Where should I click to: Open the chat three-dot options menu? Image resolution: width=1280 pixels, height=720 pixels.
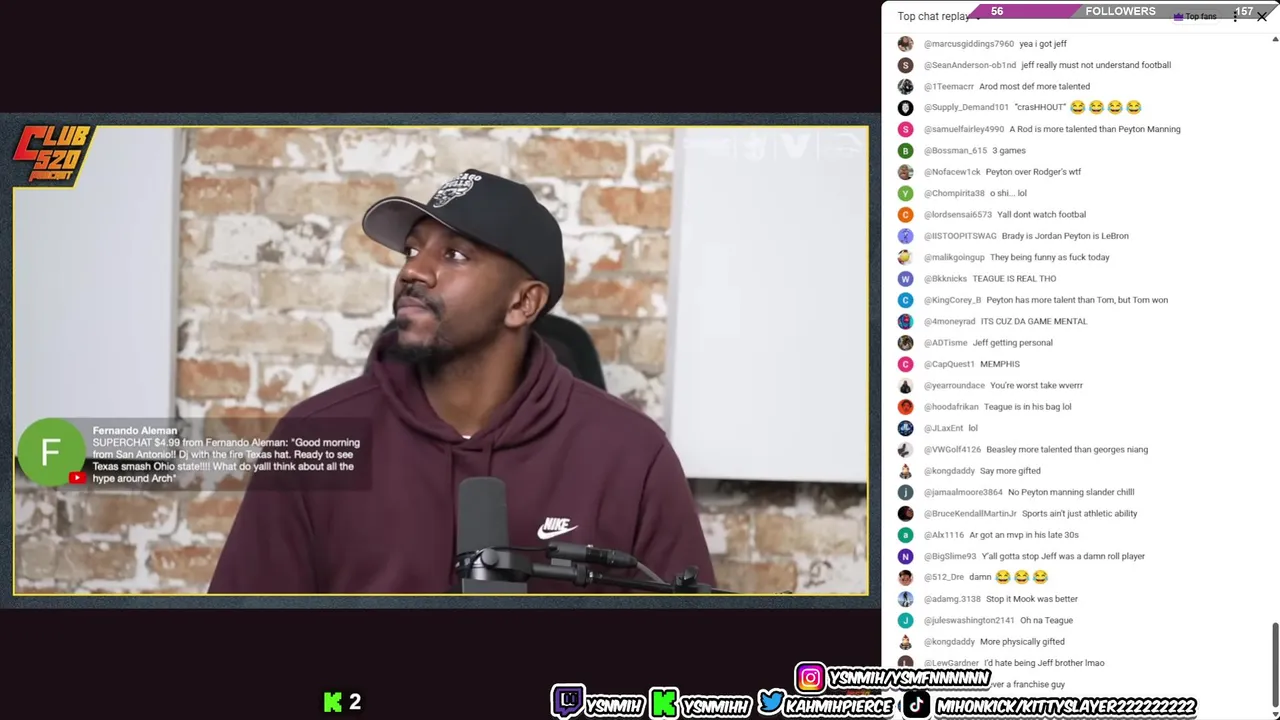1235,17
